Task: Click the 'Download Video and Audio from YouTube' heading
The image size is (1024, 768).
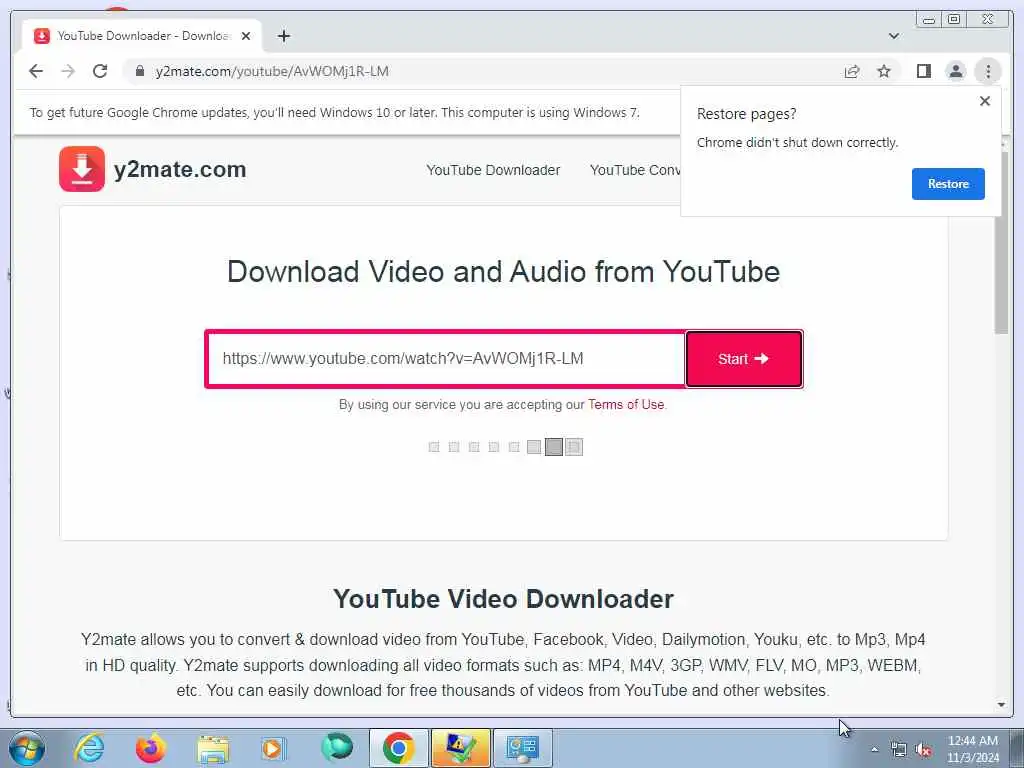Action: pyautogui.click(x=504, y=272)
